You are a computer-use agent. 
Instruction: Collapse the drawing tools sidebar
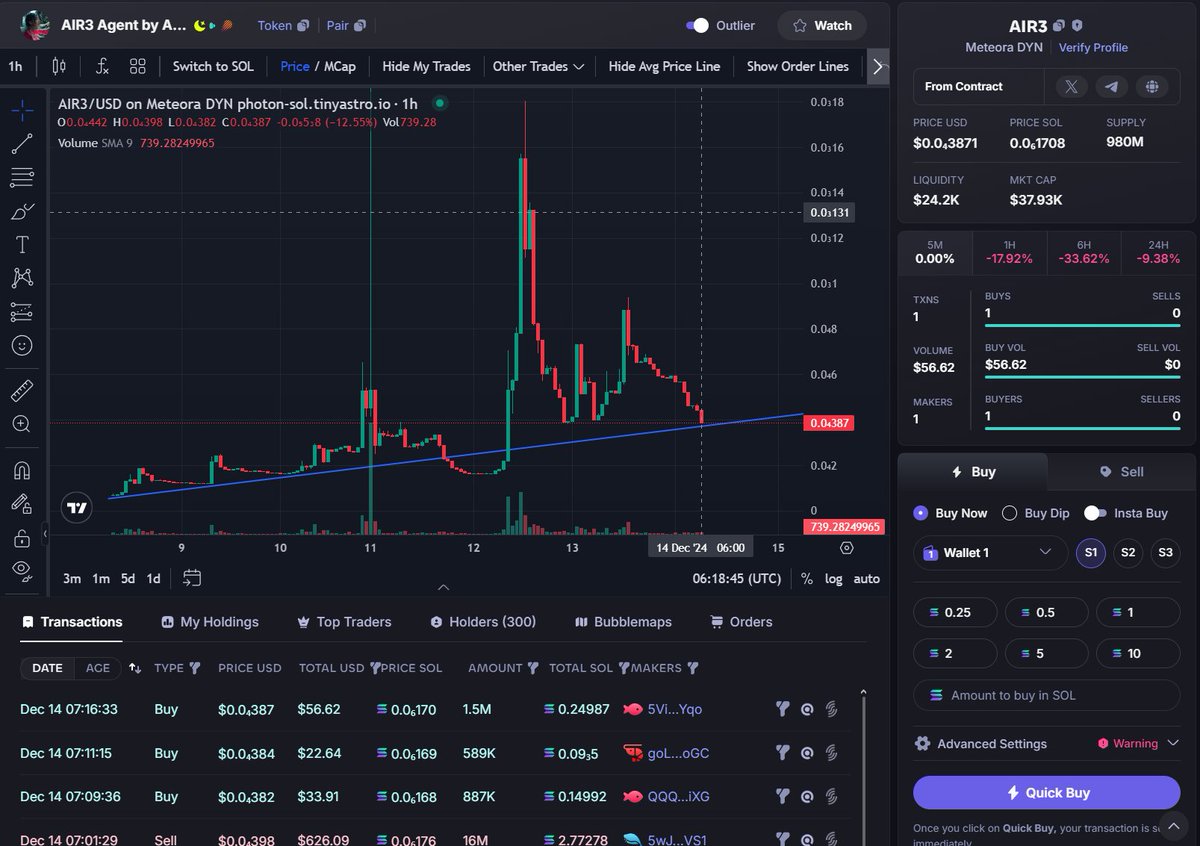point(44,534)
